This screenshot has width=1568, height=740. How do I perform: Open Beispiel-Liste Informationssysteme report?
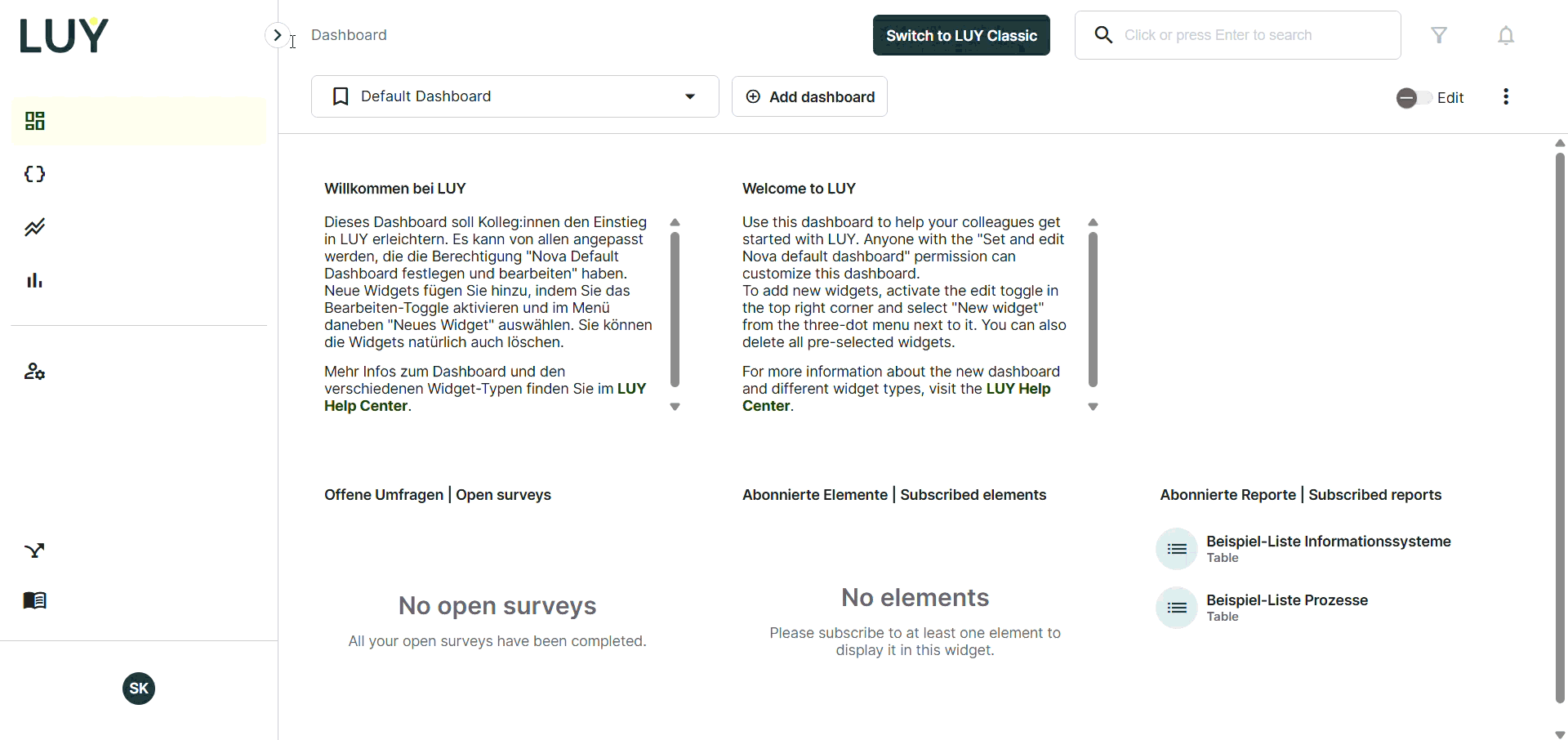(x=1328, y=542)
